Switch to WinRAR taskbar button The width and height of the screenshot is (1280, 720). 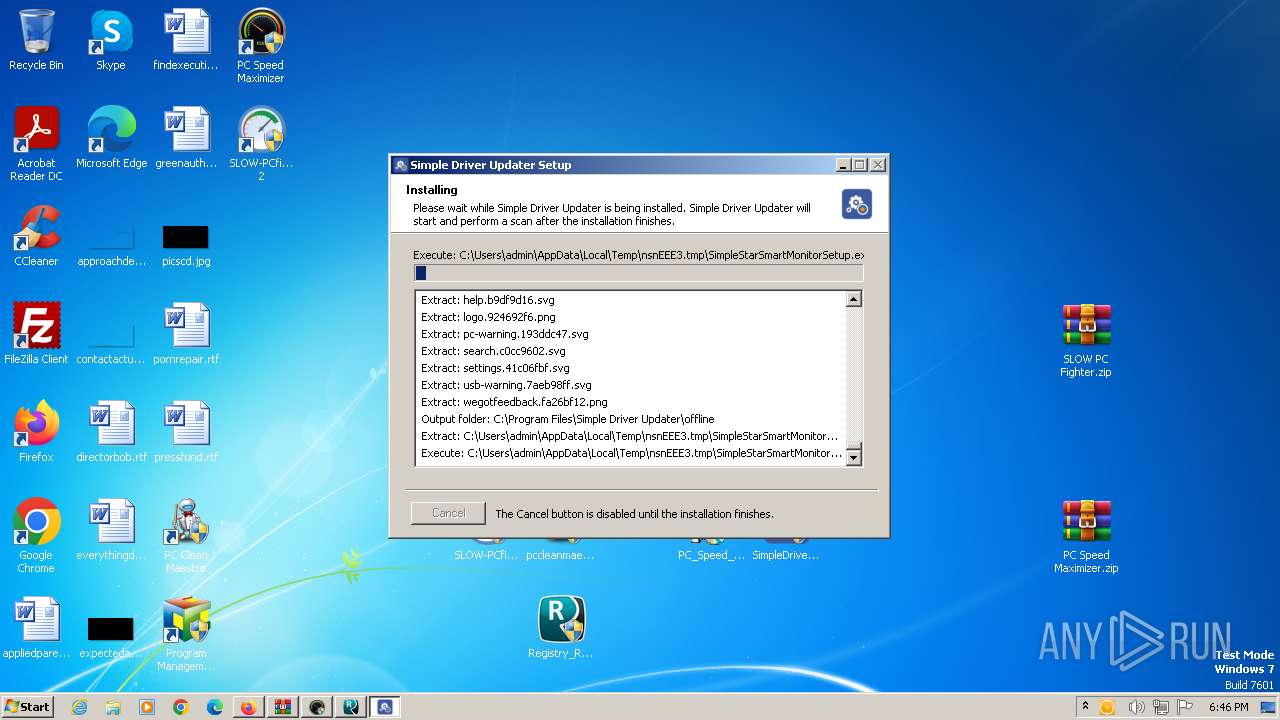pos(282,707)
